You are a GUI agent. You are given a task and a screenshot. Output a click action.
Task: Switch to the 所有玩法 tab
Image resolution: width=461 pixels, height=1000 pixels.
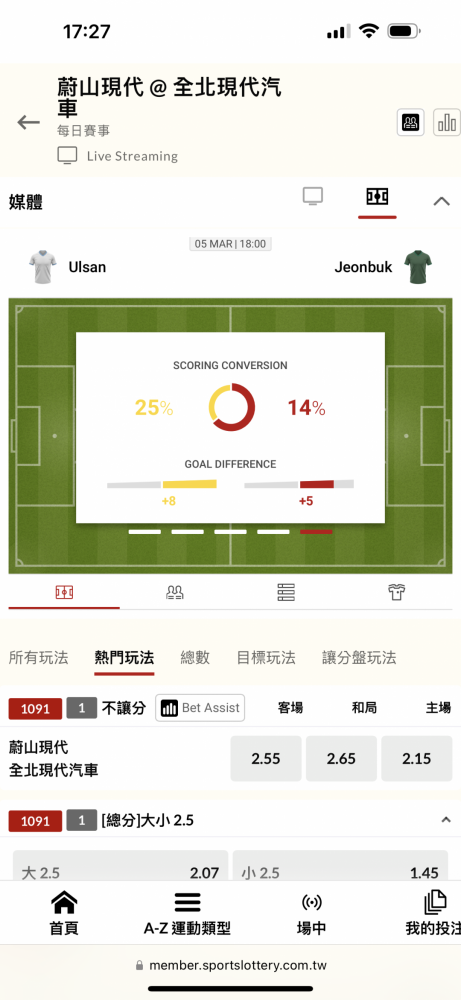pyautogui.click(x=38, y=658)
